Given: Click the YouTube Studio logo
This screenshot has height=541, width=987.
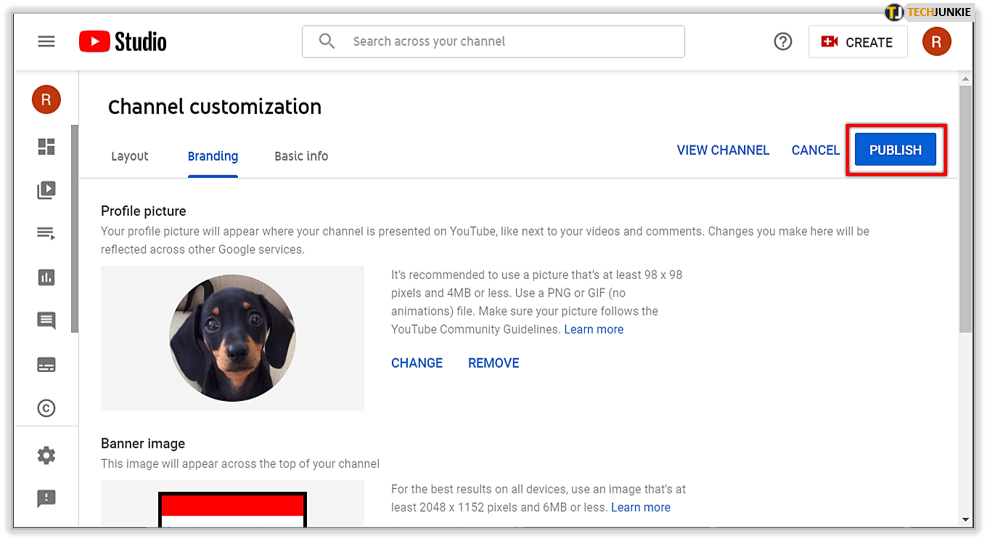Looking at the screenshot, I should 123,42.
